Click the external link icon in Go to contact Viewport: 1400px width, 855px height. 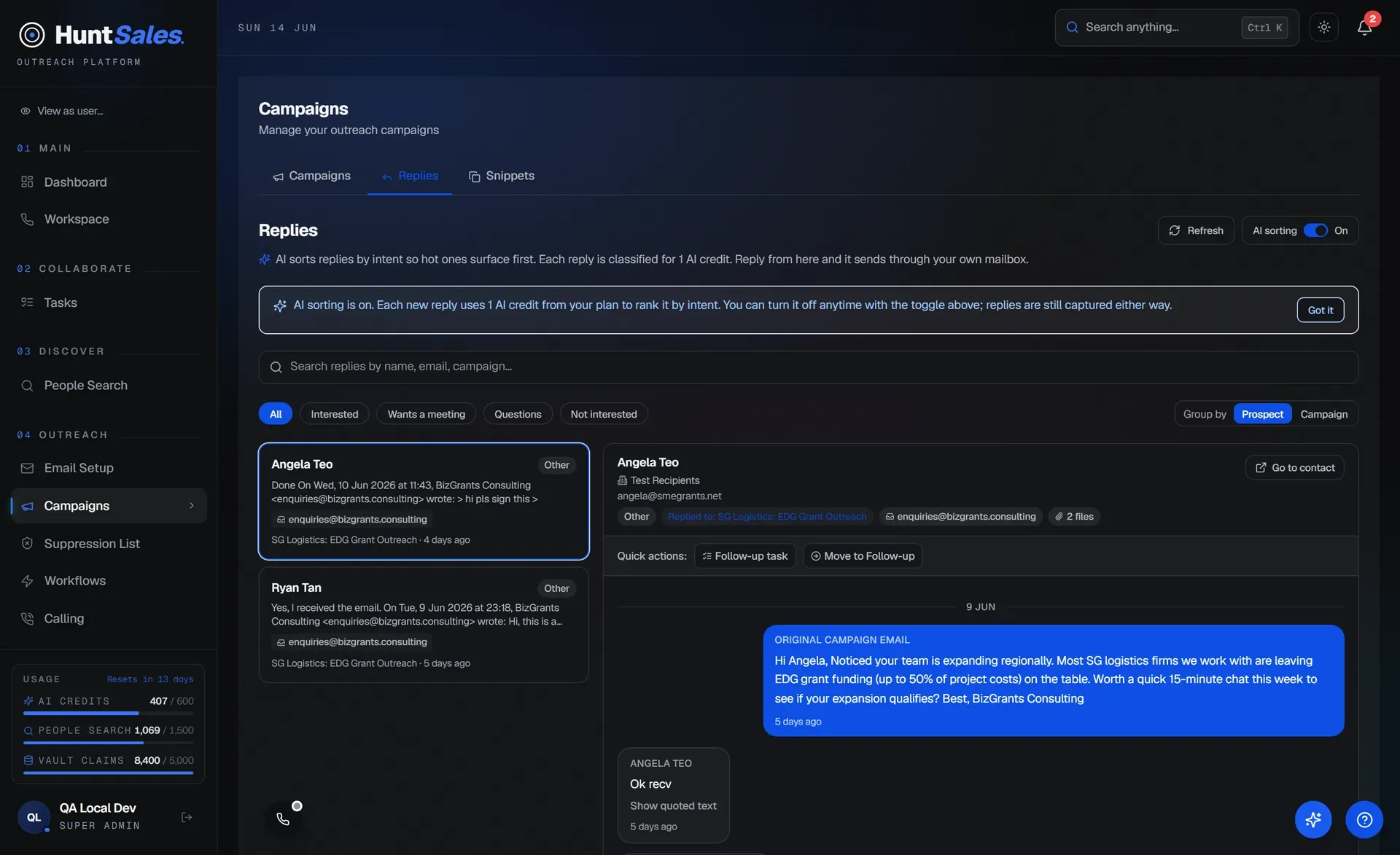pos(1260,468)
